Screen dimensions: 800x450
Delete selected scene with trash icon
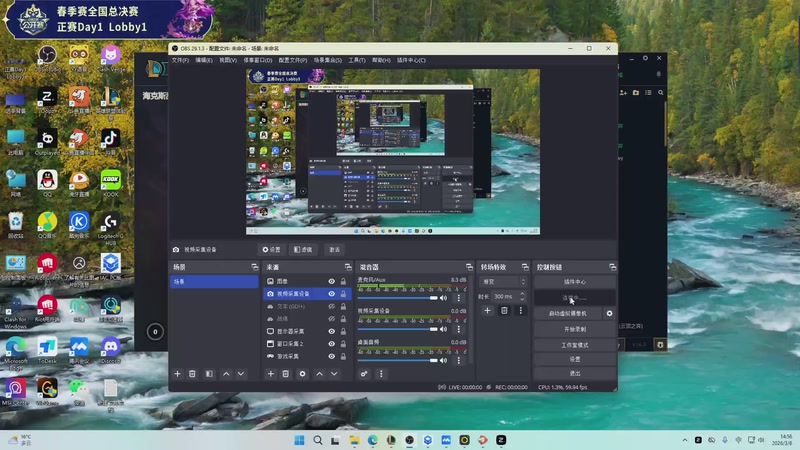click(192, 374)
